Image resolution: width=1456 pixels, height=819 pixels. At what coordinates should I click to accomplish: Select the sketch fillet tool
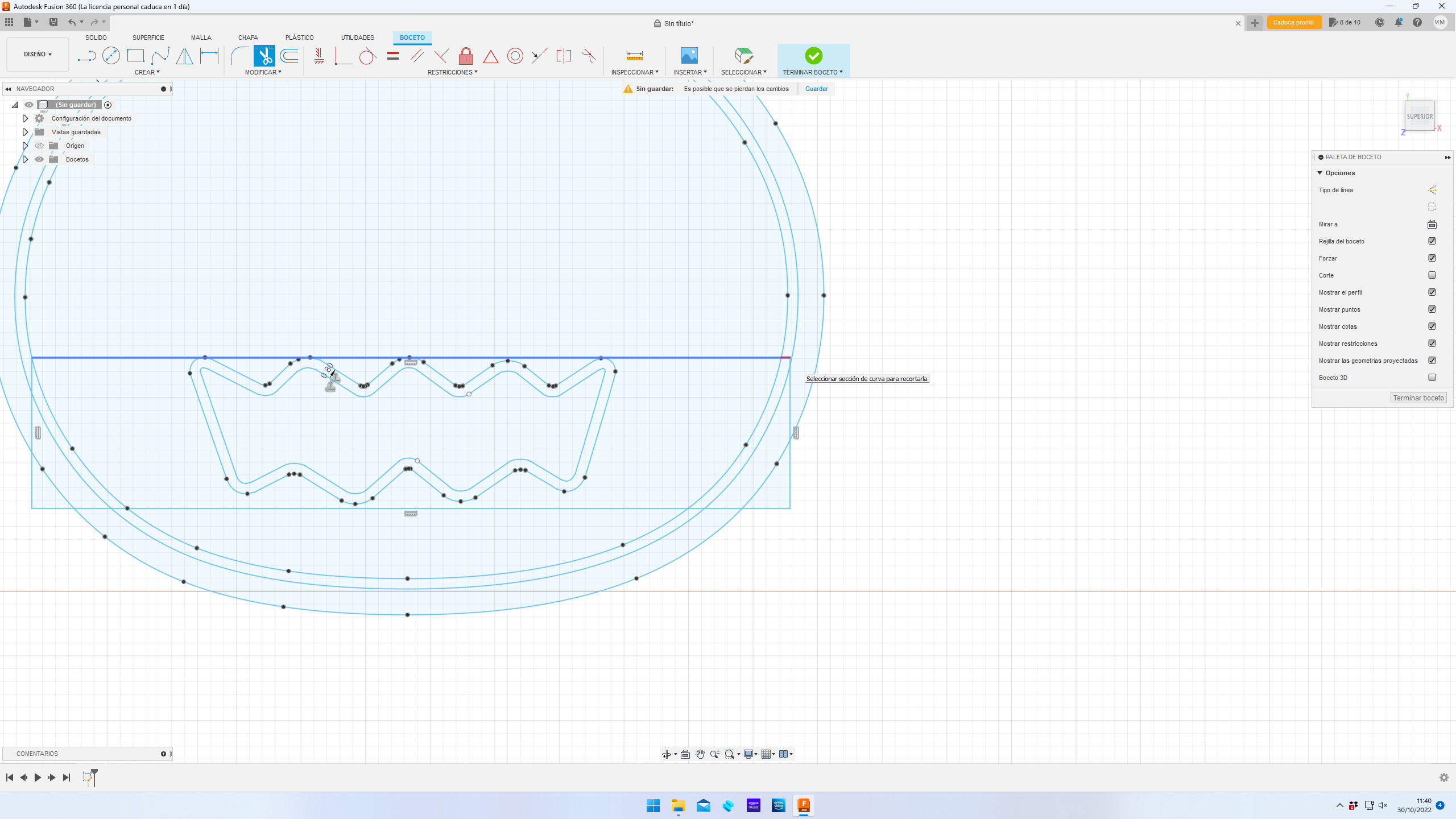pos(239,56)
